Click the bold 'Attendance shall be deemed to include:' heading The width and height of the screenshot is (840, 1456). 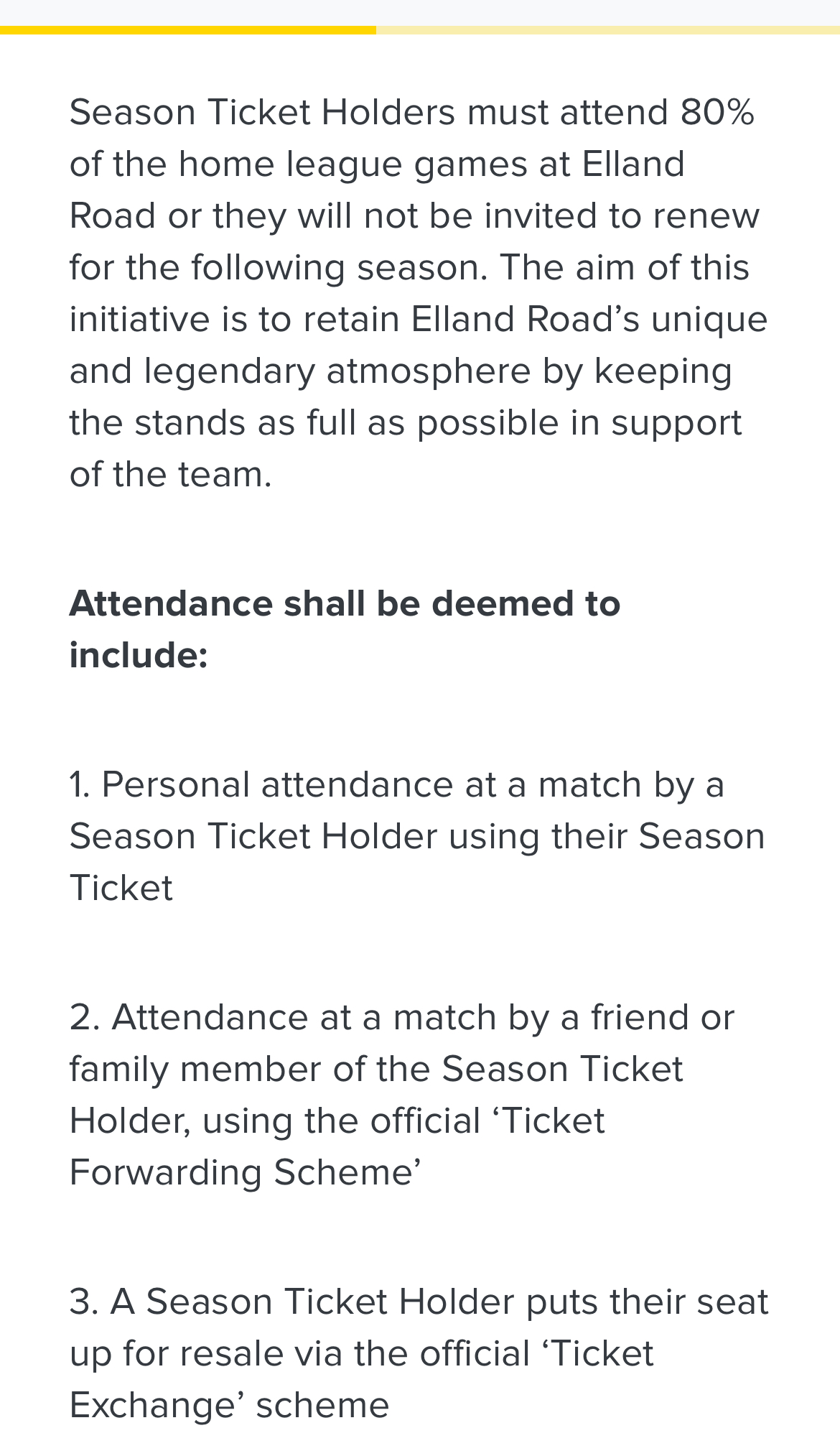coord(345,629)
